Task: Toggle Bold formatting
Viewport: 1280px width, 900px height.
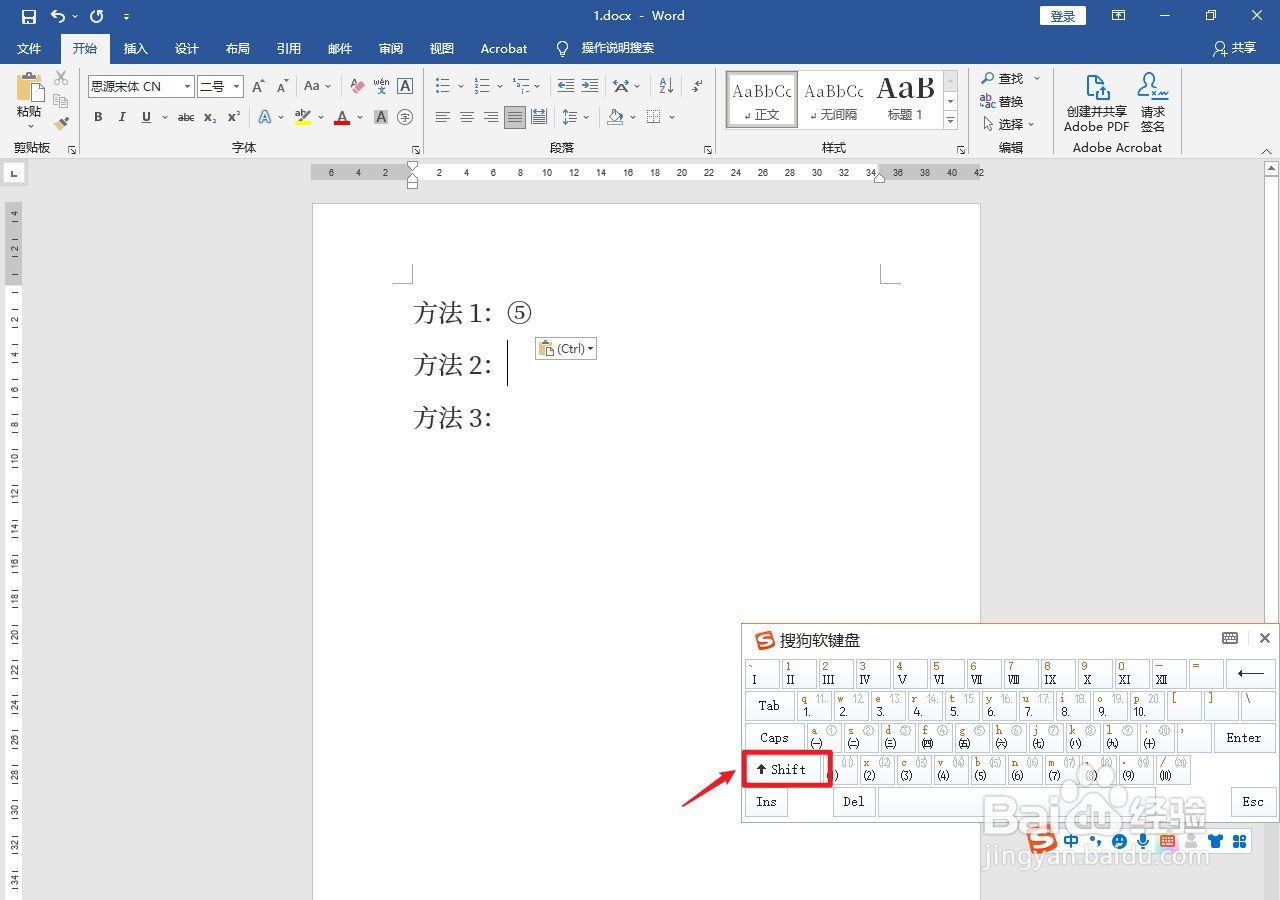Action: click(98, 117)
